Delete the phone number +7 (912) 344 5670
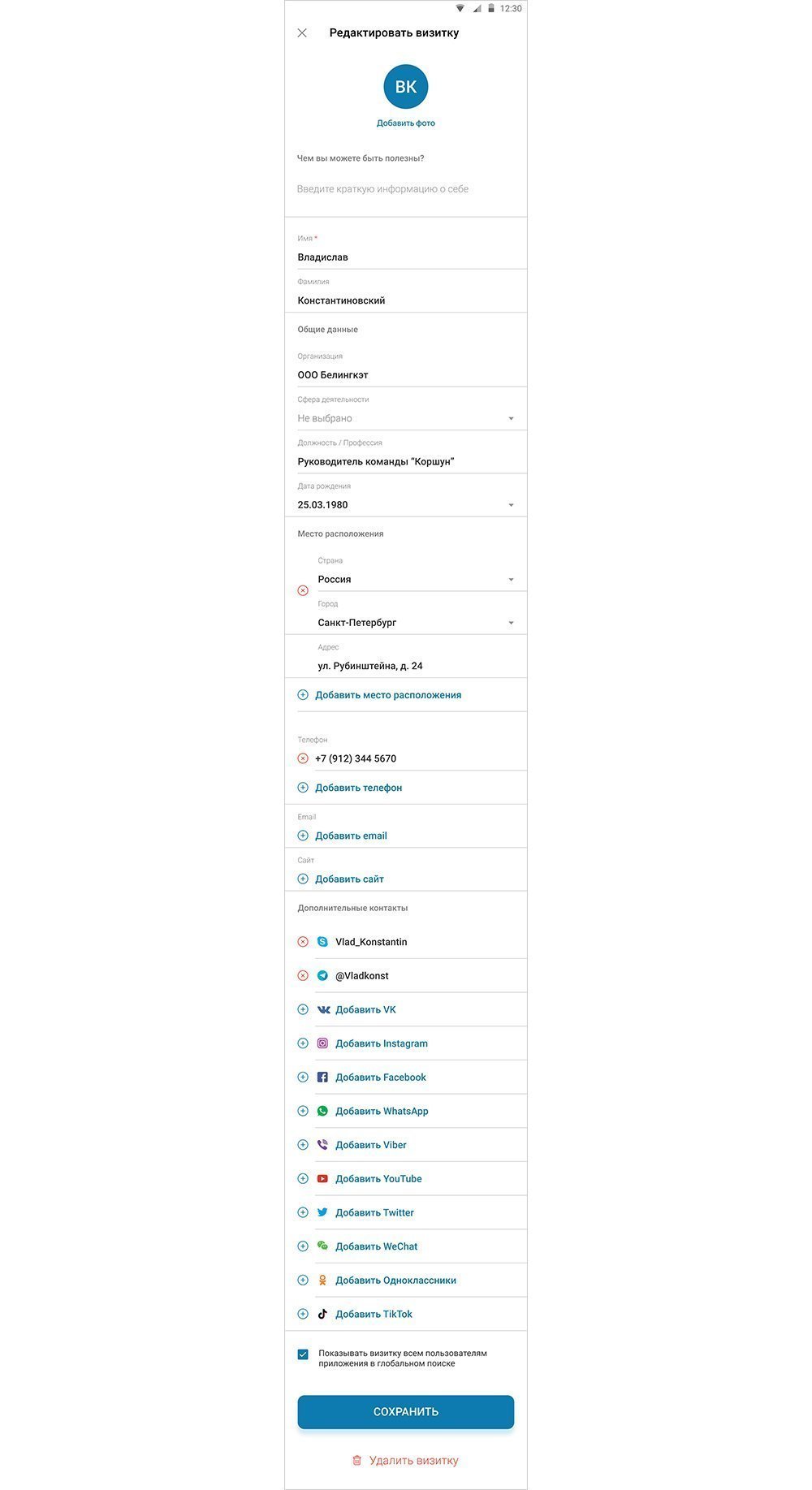The width and height of the screenshot is (812, 1490). click(x=303, y=758)
